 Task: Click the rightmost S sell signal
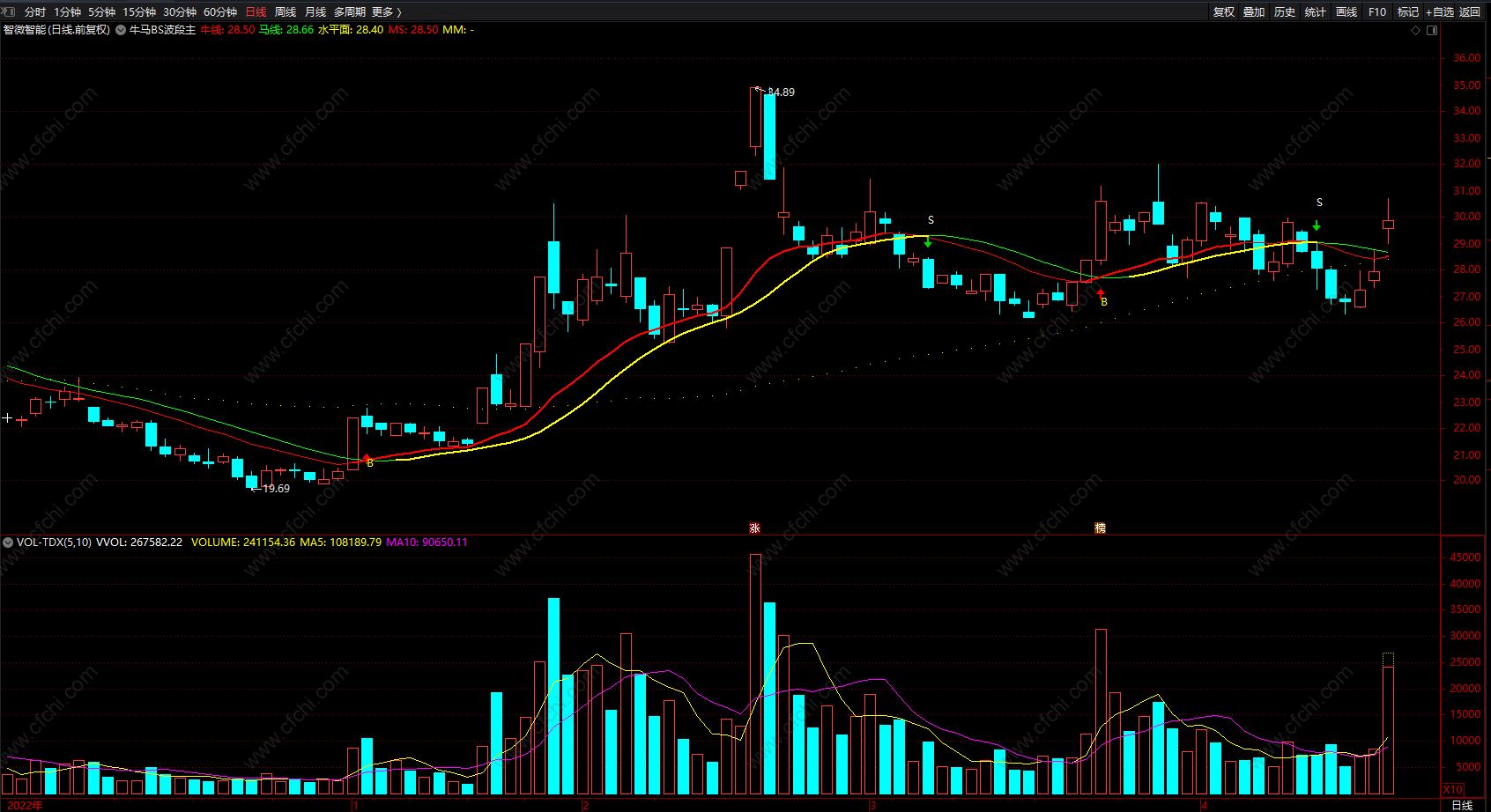1319,203
